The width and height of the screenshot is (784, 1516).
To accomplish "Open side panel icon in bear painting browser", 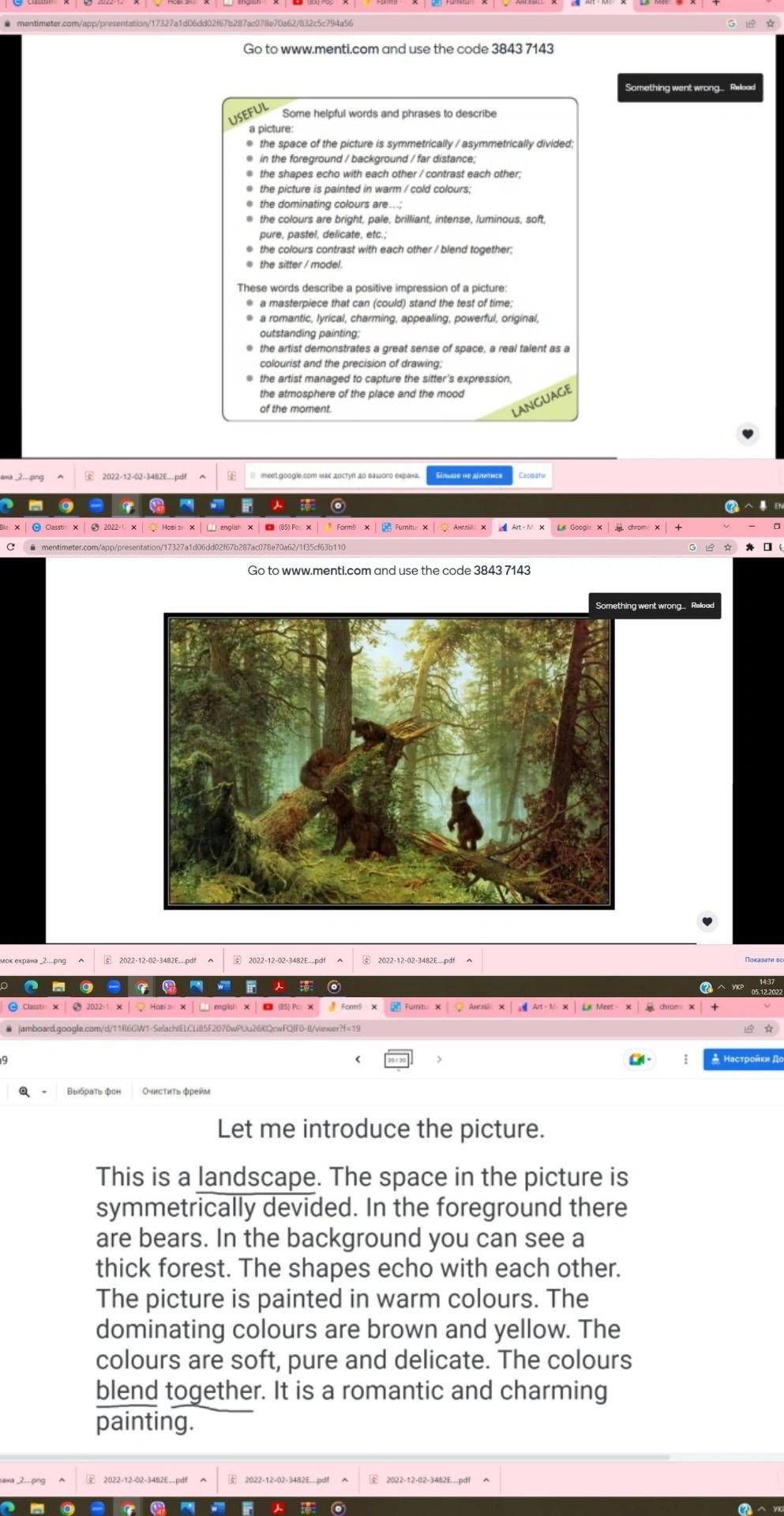I will (767, 546).
